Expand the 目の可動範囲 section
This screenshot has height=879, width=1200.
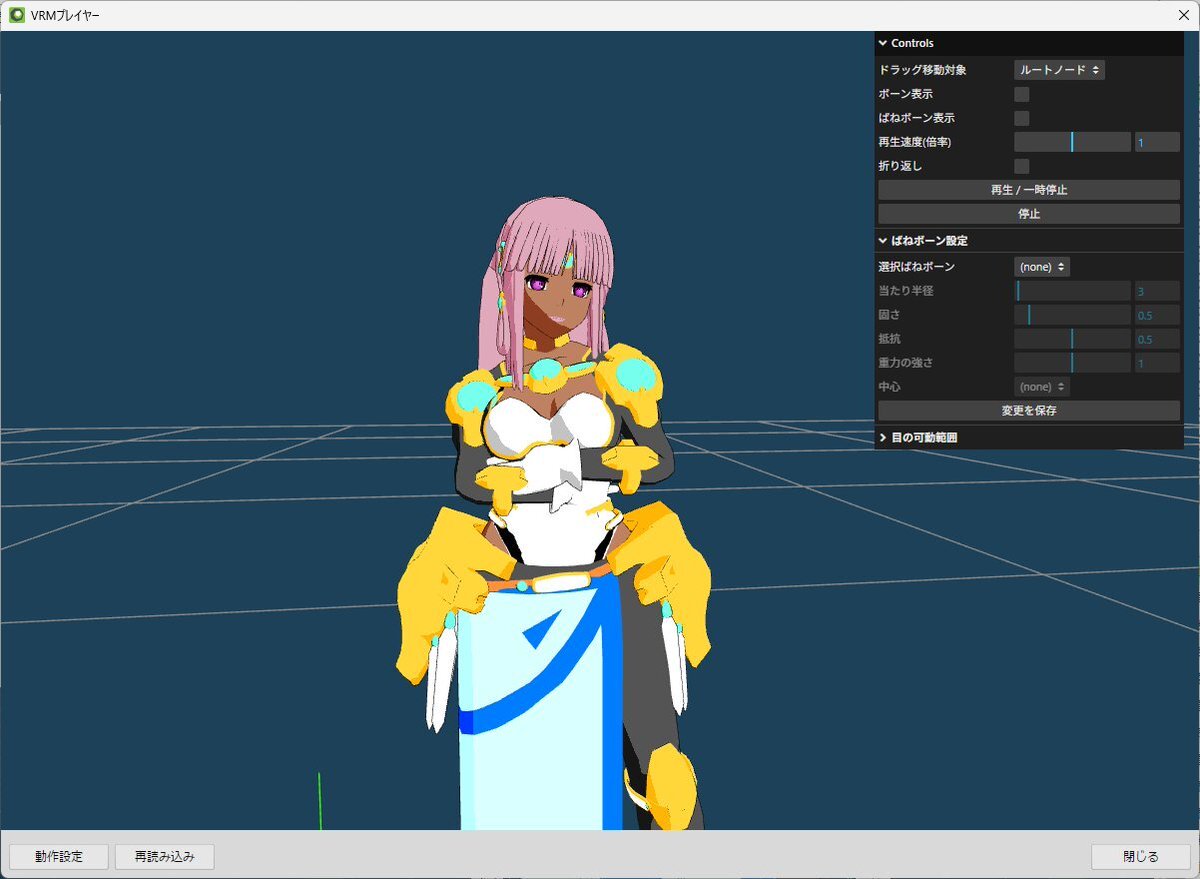tap(1029, 438)
